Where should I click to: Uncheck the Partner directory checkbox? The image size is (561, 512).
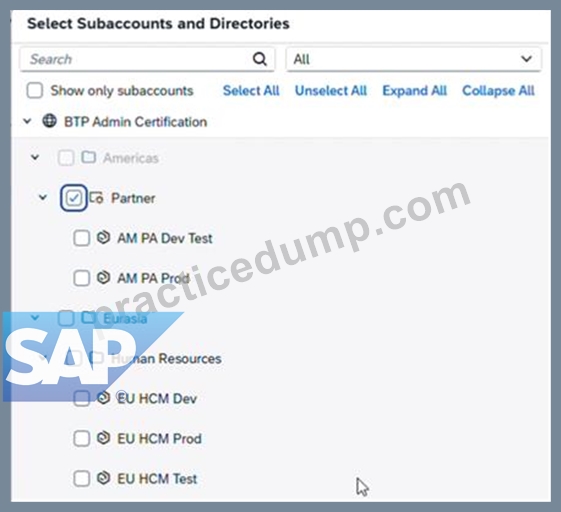point(74,198)
